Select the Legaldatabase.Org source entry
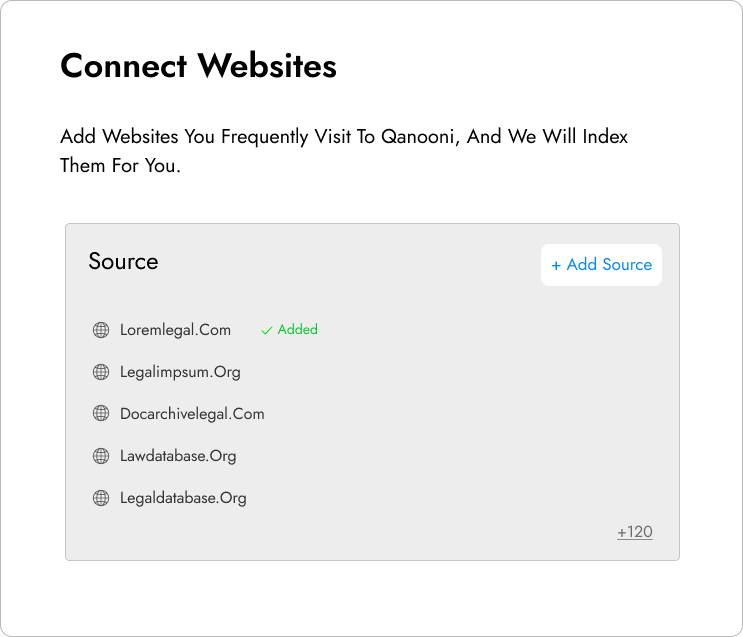743x637 pixels. 183,498
